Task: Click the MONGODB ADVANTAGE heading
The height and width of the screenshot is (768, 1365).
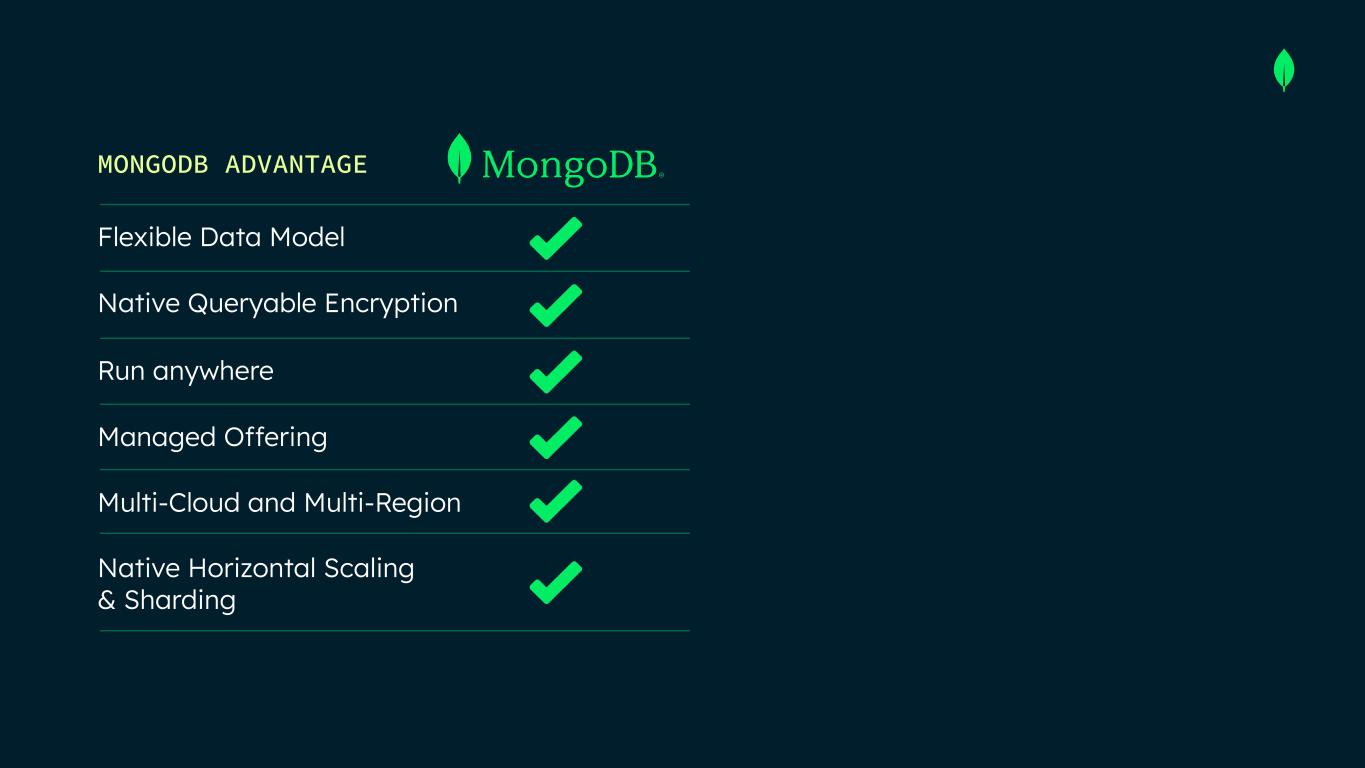Action: point(232,164)
